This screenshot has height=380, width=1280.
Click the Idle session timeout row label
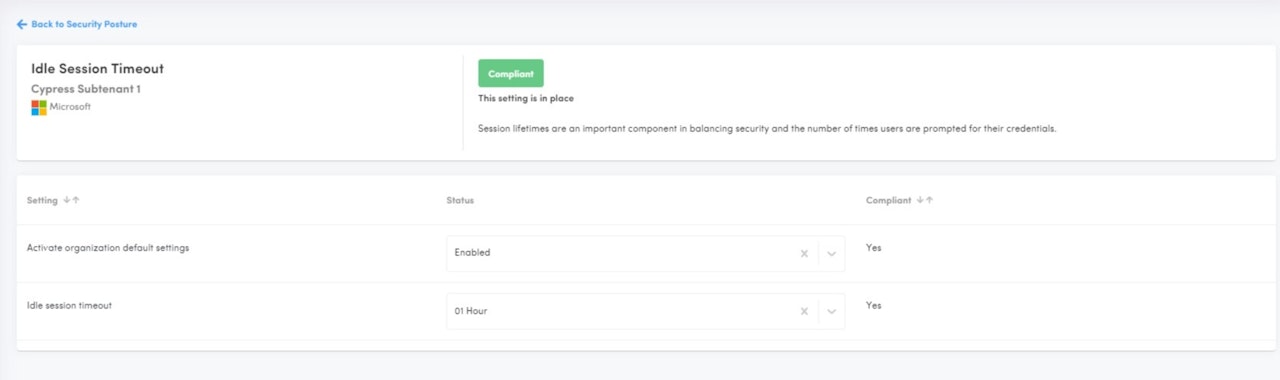tap(69, 305)
